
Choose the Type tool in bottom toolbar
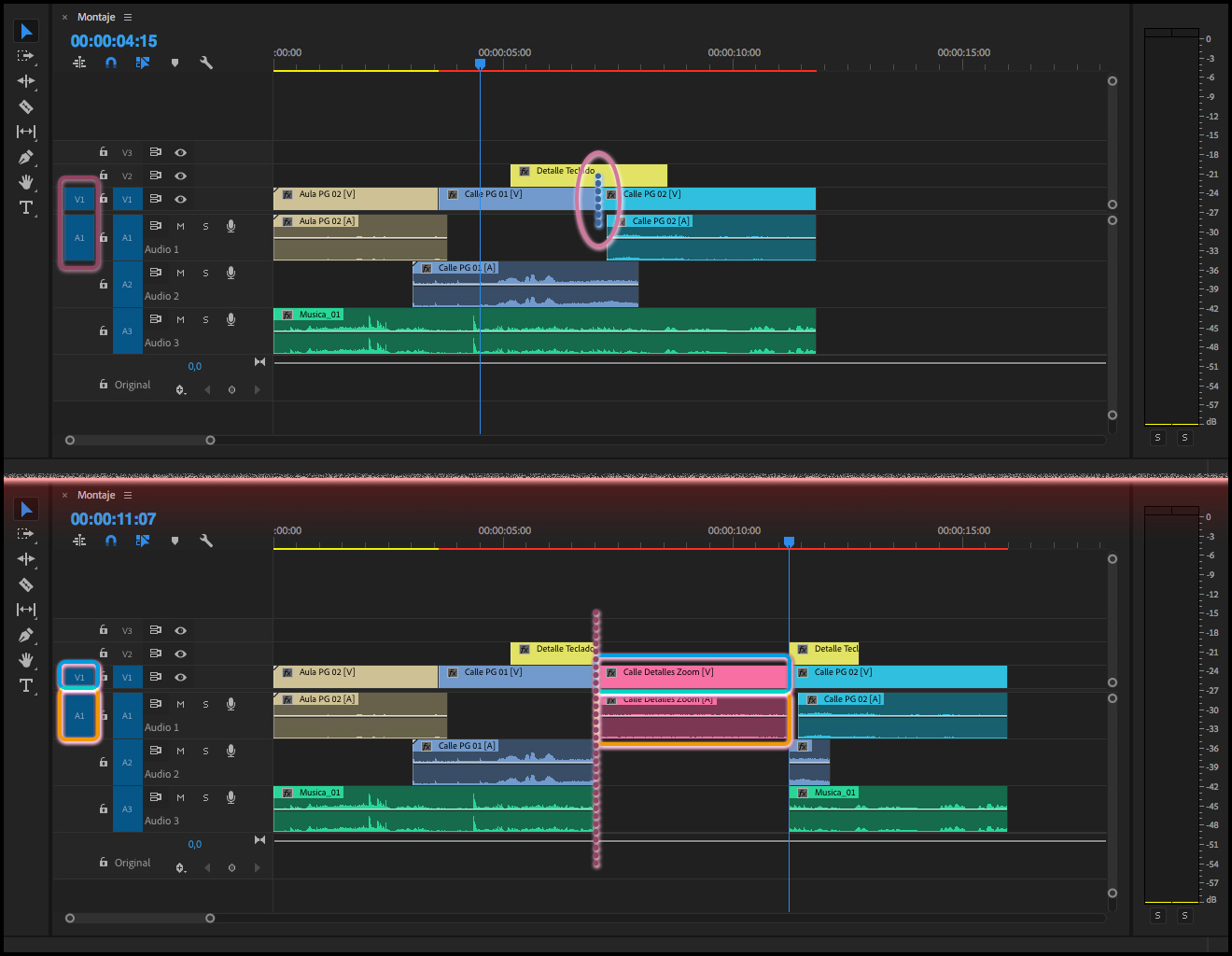26,685
